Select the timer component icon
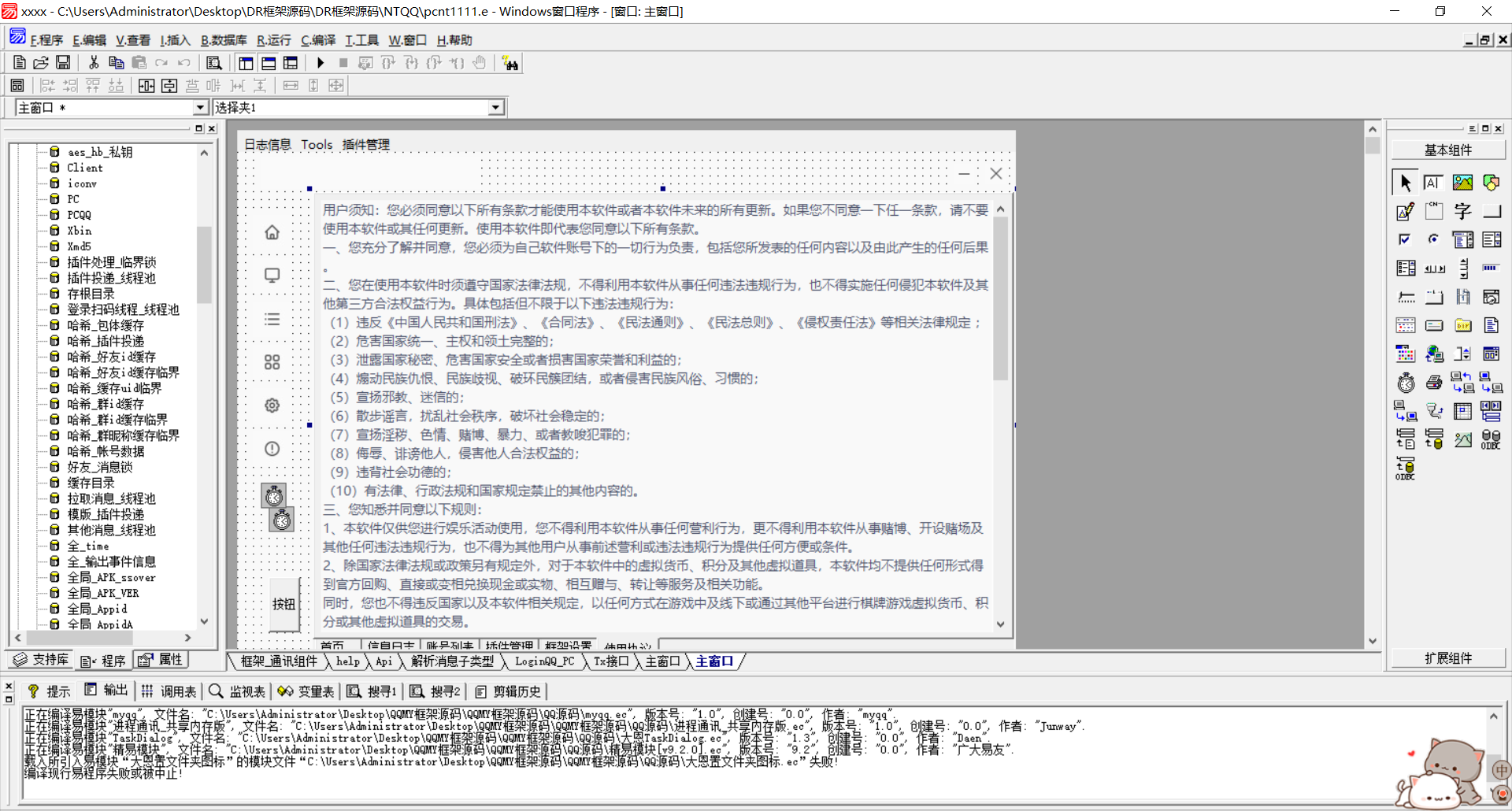This screenshot has height=811, width=1512. pyautogui.click(x=1405, y=382)
